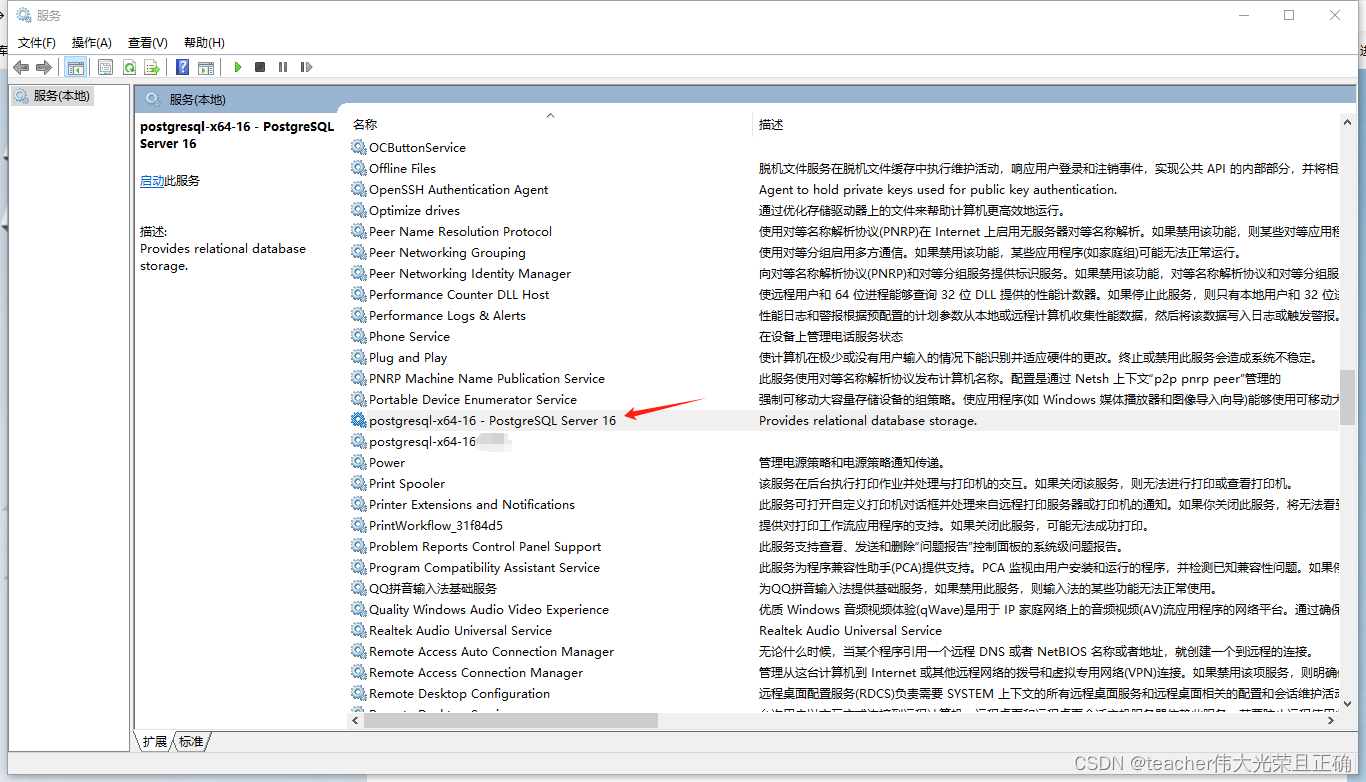Select Performance Counter DLL Host
The height and width of the screenshot is (782, 1366).
tap(459, 294)
